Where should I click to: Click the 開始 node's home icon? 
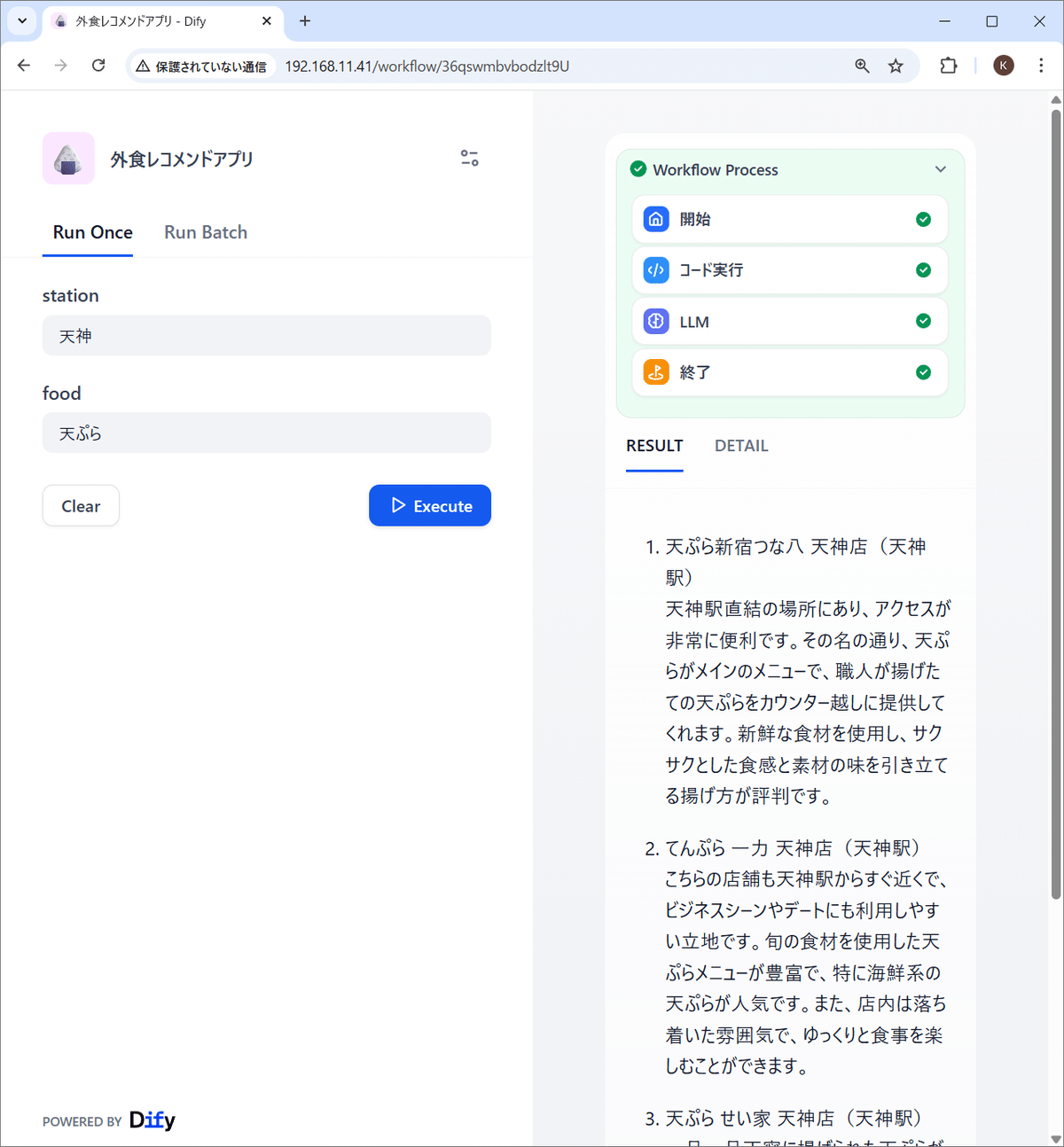point(655,219)
